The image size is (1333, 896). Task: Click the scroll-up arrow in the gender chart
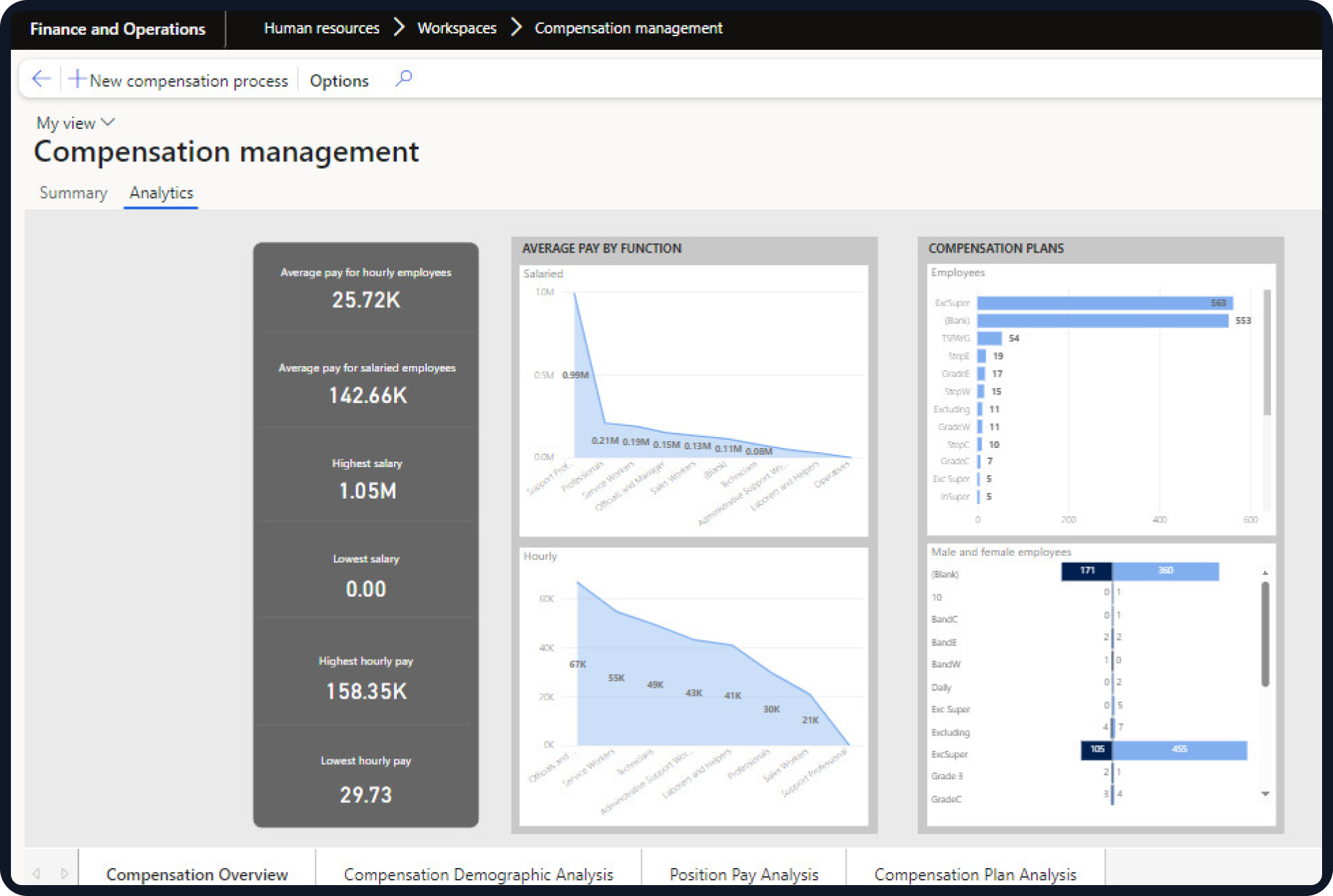(1263, 574)
